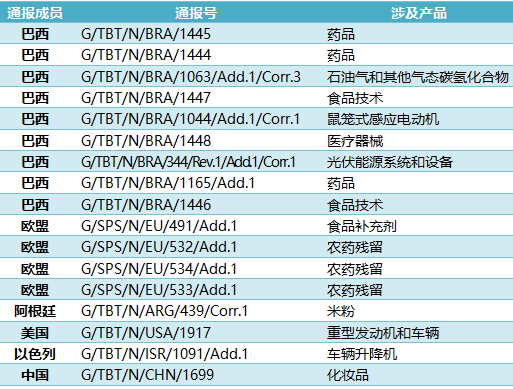Click product 重型发动机和车辆
This screenshot has height=389, width=513.
click(x=383, y=333)
